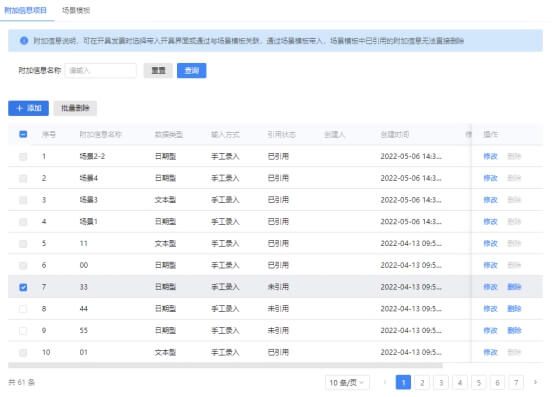Go to page 7 in pagination

click(516, 383)
